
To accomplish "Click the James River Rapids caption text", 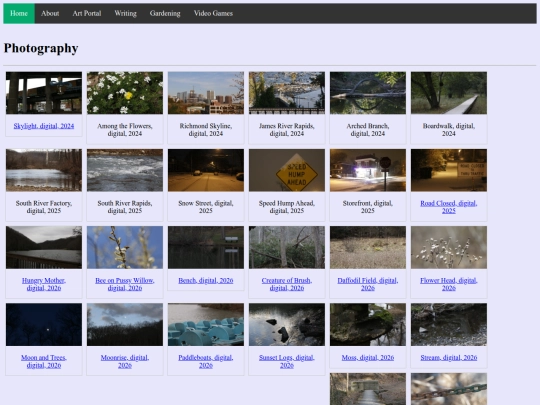I will [x=287, y=130].
